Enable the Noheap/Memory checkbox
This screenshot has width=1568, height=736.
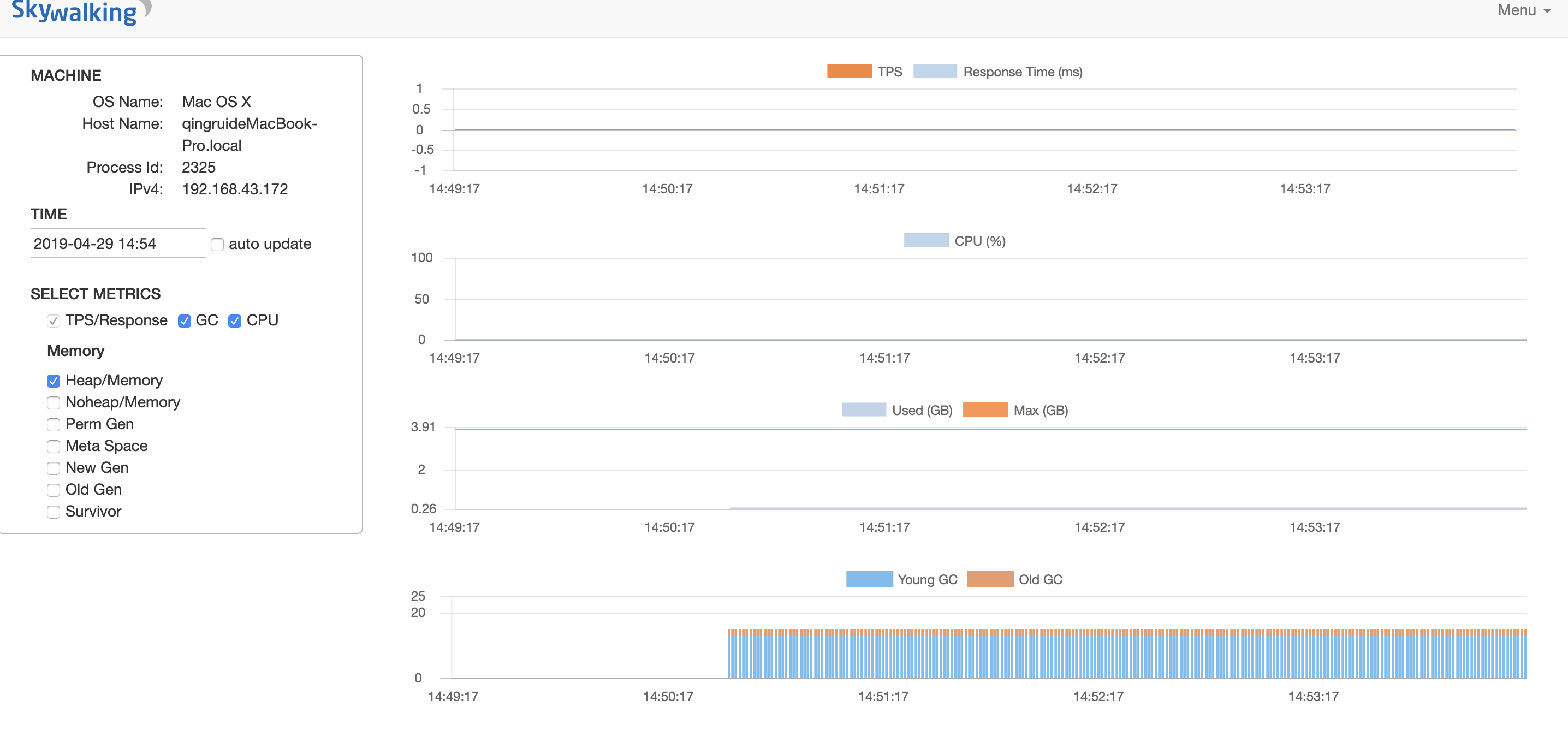54,403
